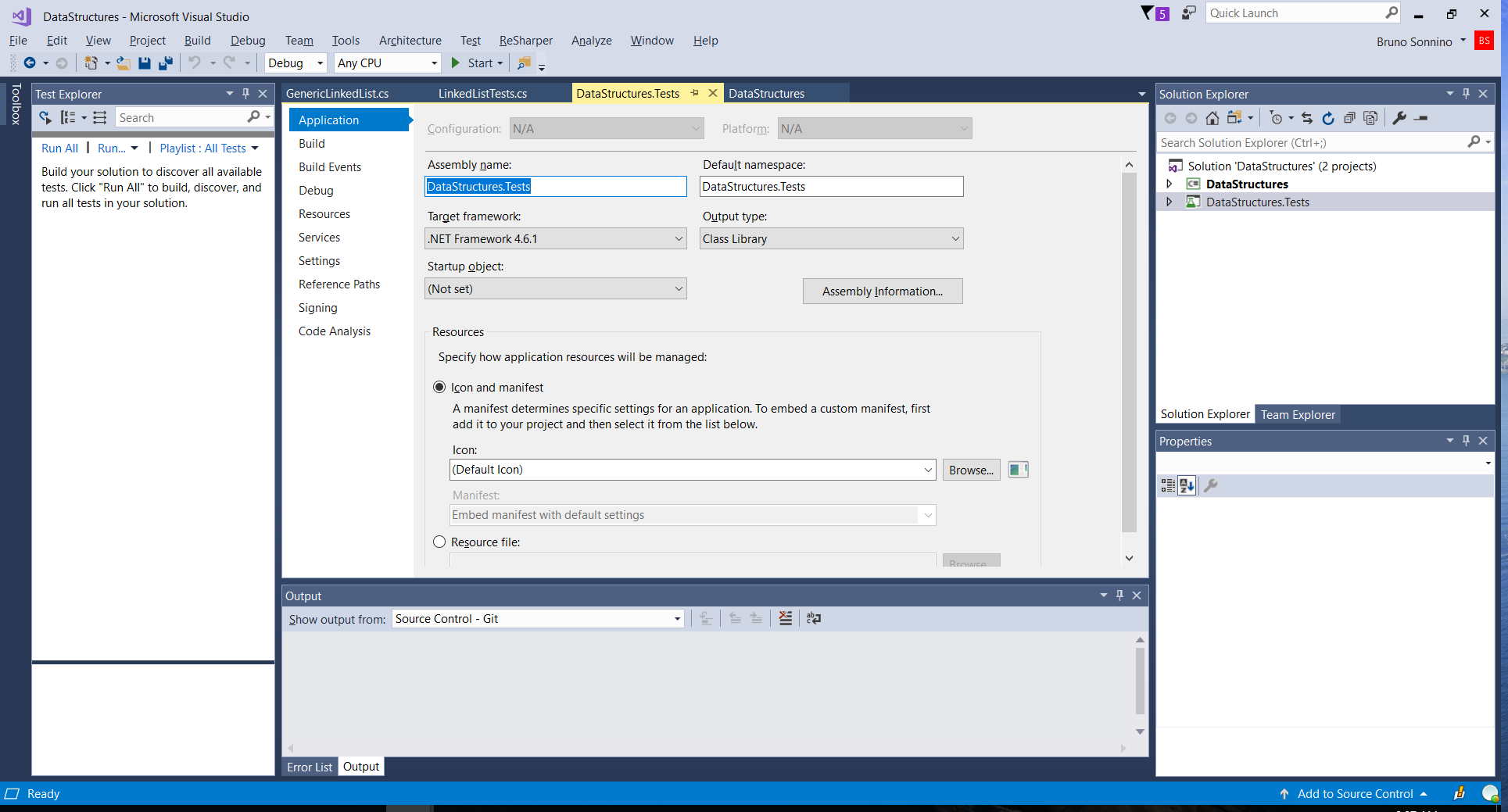Unpin the Test Explorer panel

click(245, 93)
